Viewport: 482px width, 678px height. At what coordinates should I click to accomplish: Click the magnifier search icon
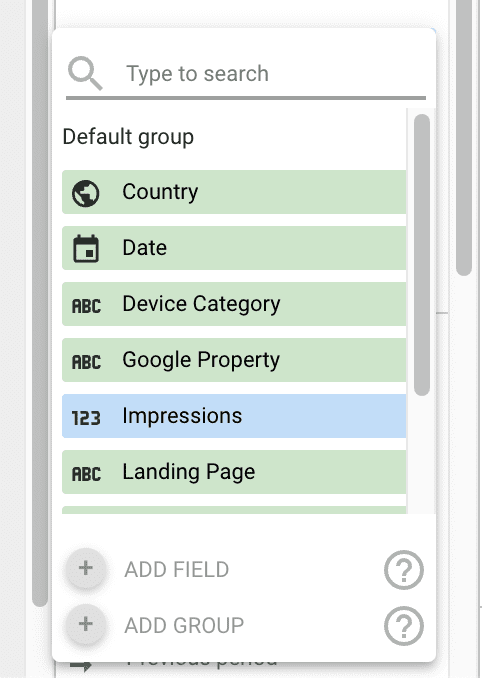pos(85,74)
